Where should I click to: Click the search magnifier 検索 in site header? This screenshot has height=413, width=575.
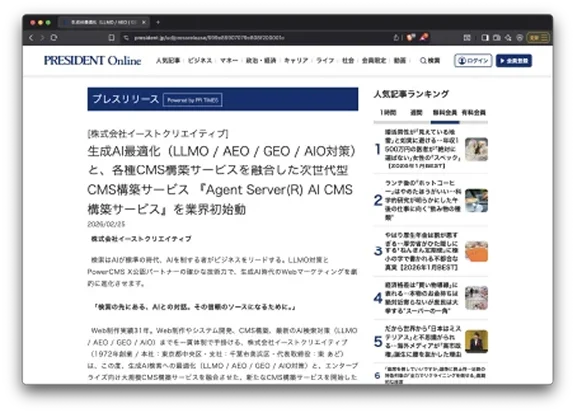click(x=430, y=61)
